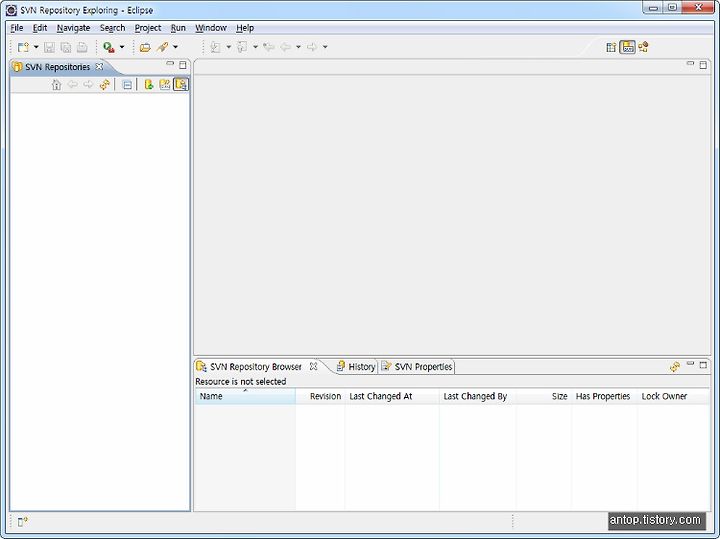Sort by Last Changed By column

[477, 396]
